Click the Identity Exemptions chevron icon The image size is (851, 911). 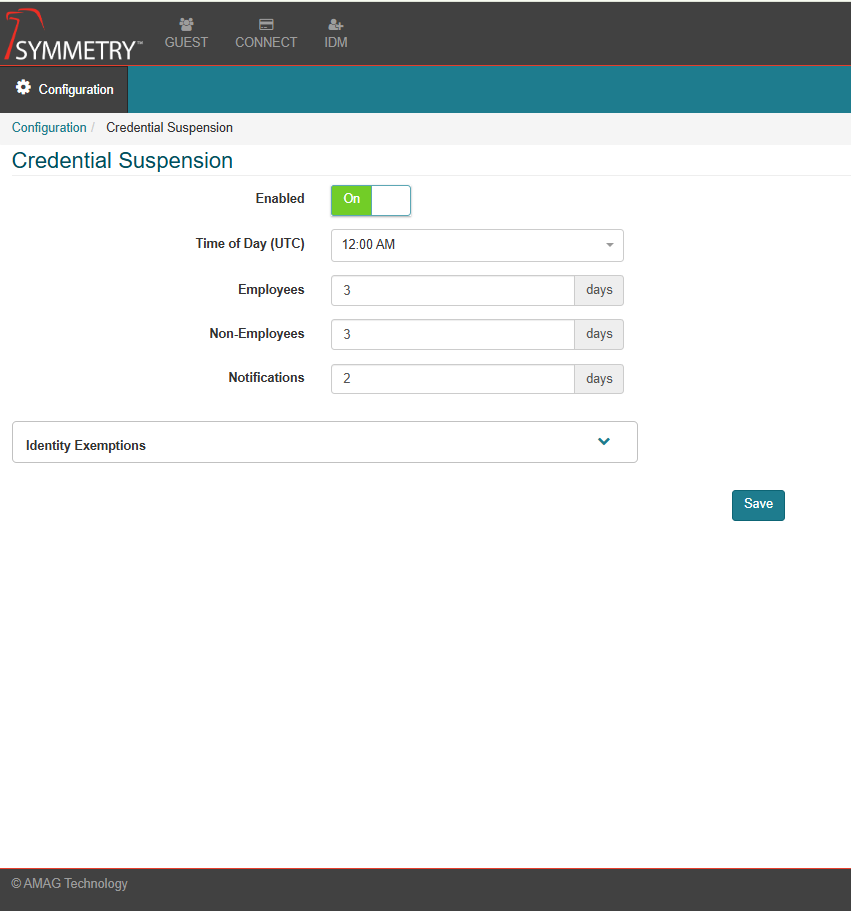[x=604, y=442]
